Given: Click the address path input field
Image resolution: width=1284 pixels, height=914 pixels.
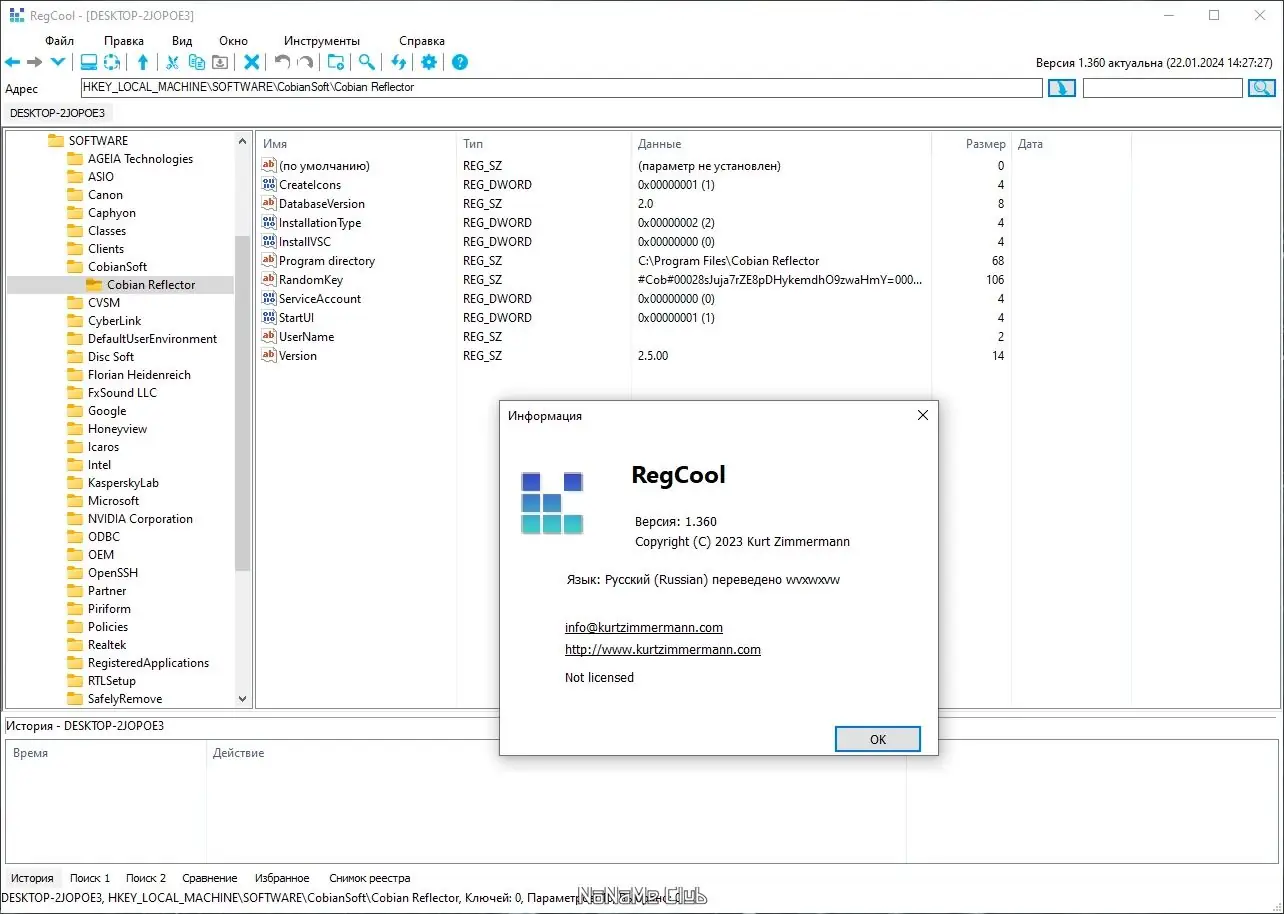Looking at the screenshot, I should pos(561,88).
